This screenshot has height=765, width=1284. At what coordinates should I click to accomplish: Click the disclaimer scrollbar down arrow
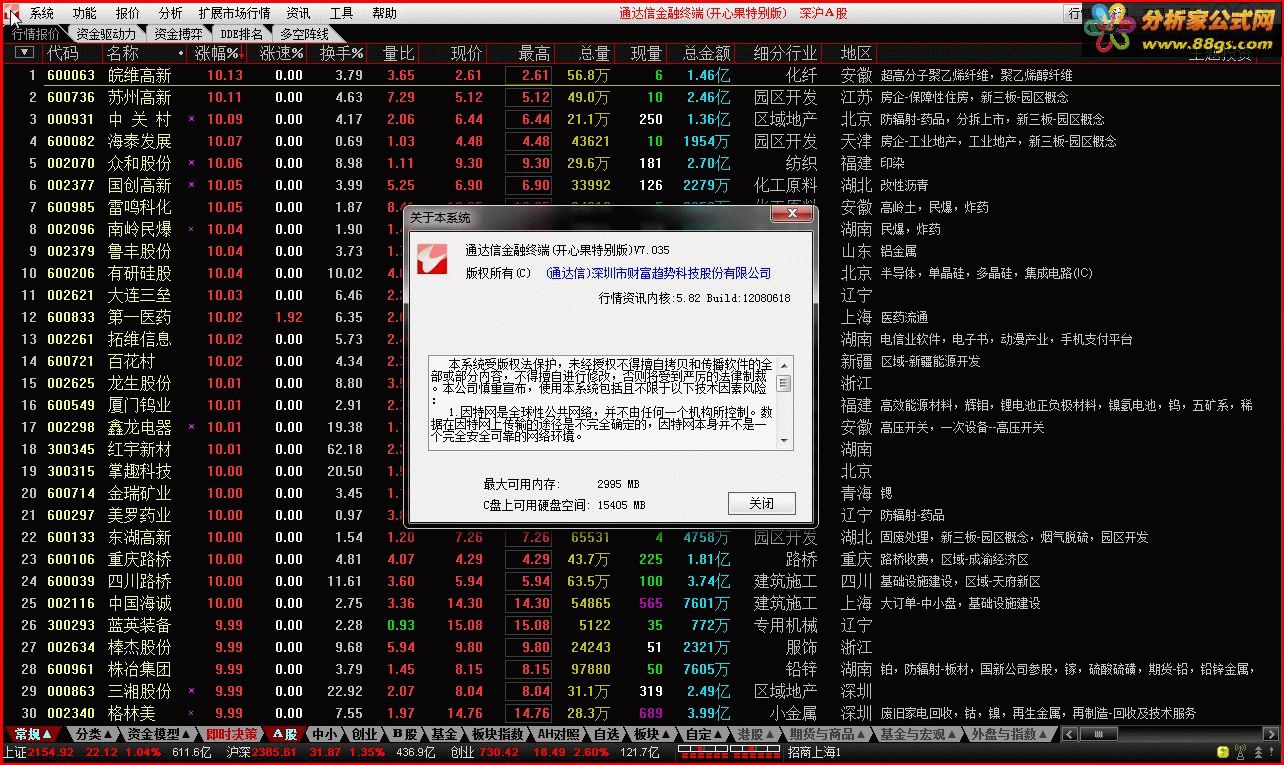[x=783, y=441]
